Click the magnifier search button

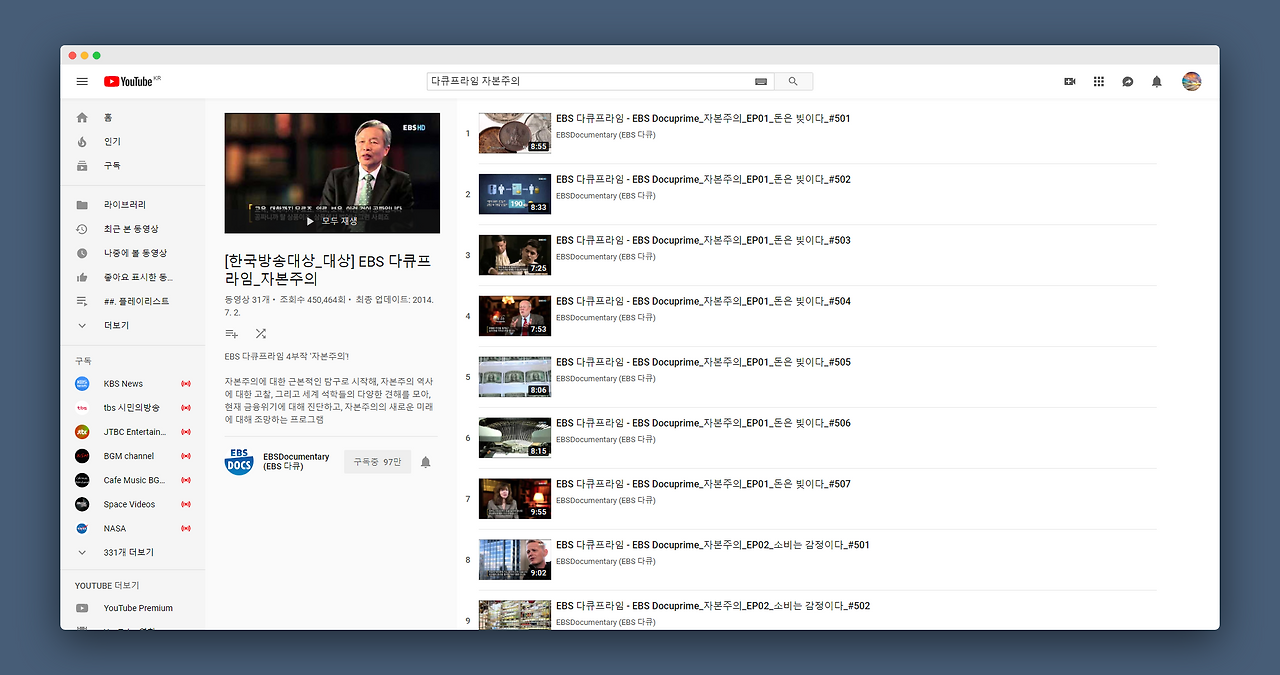(x=793, y=81)
